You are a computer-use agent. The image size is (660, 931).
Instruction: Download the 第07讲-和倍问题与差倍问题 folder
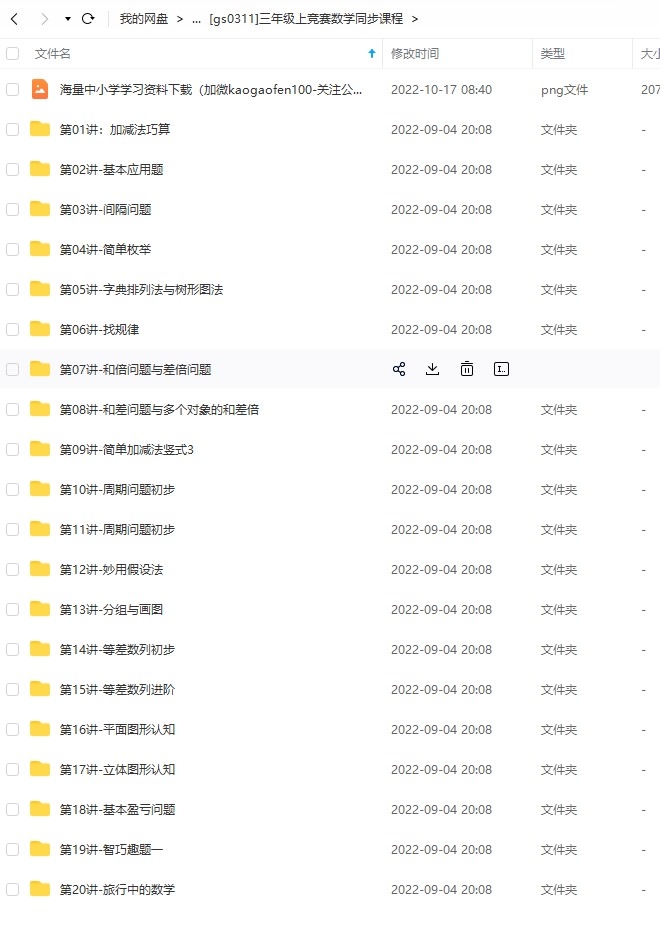[433, 369]
